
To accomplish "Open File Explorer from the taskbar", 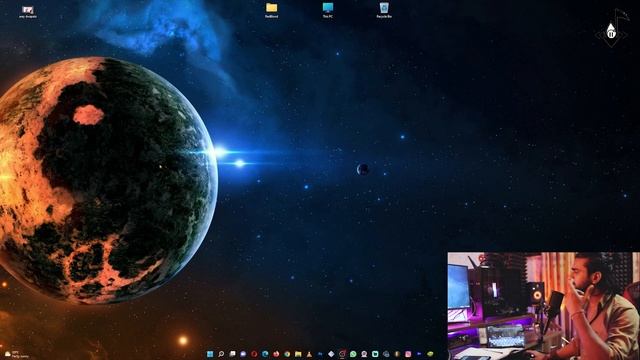I will click(298, 354).
